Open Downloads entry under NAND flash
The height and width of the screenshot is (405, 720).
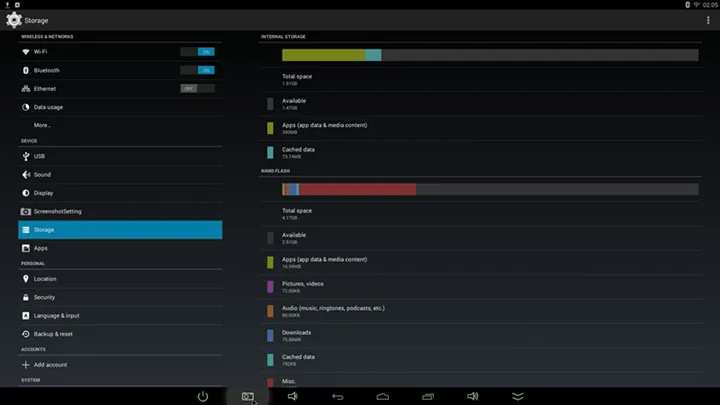pyautogui.click(x=481, y=336)
